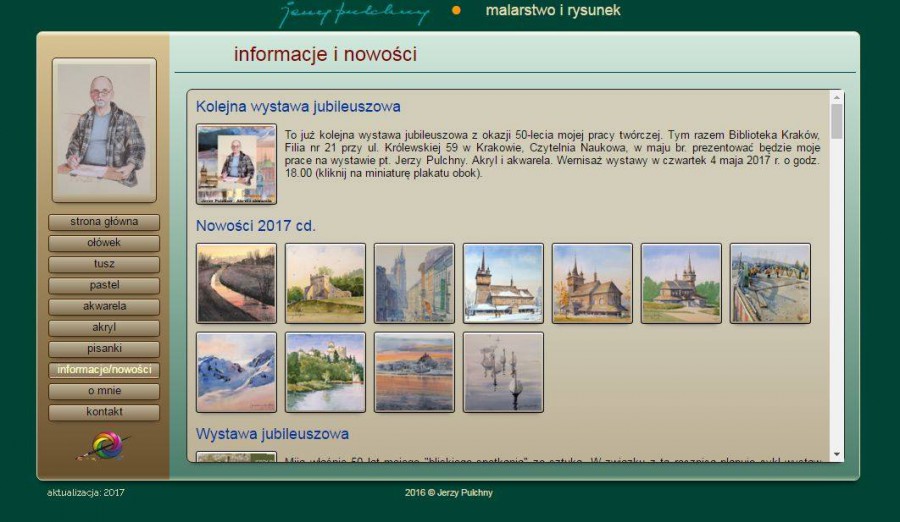Open the o mnie page
Image resolution: width=900 pixels, height=522 pixels.
(x=104, y=391)
